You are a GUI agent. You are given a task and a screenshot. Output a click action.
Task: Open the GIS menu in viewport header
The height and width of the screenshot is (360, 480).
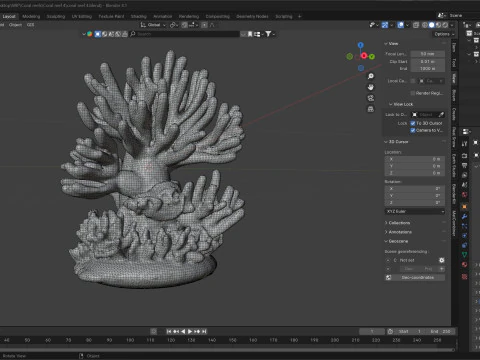click(x=30, y=25)
